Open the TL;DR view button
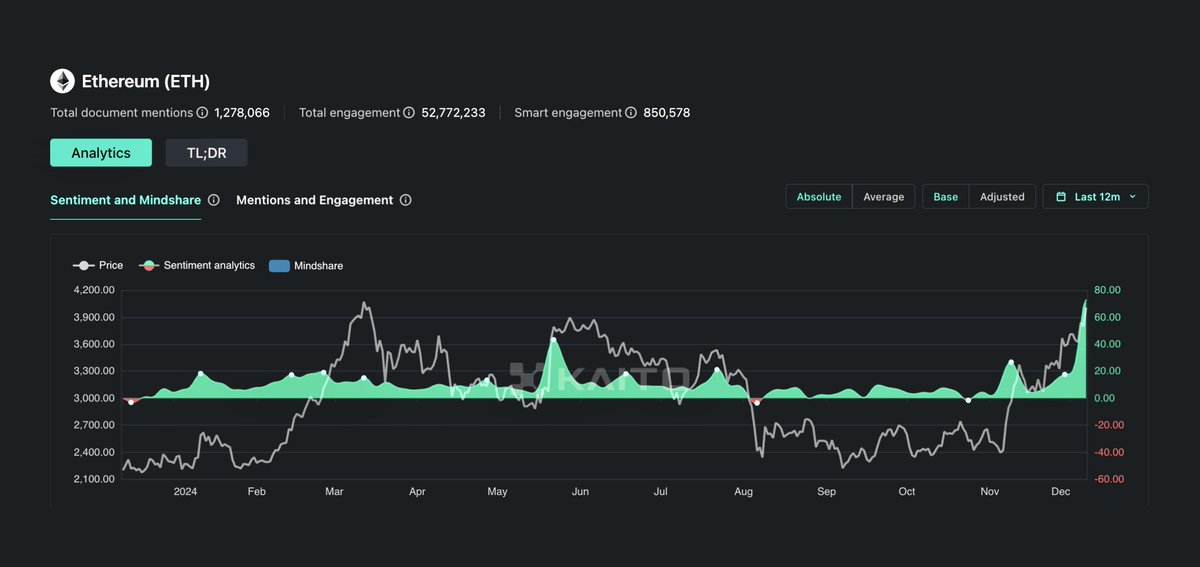The image size is (1200, 567). click(x=206, y=153)
